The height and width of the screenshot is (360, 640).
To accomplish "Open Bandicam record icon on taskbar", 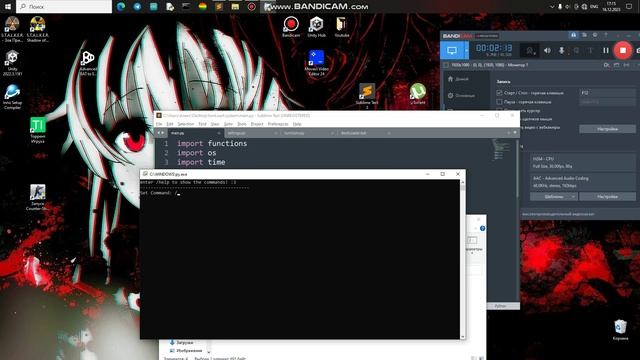I will click(x=251, y=7).
